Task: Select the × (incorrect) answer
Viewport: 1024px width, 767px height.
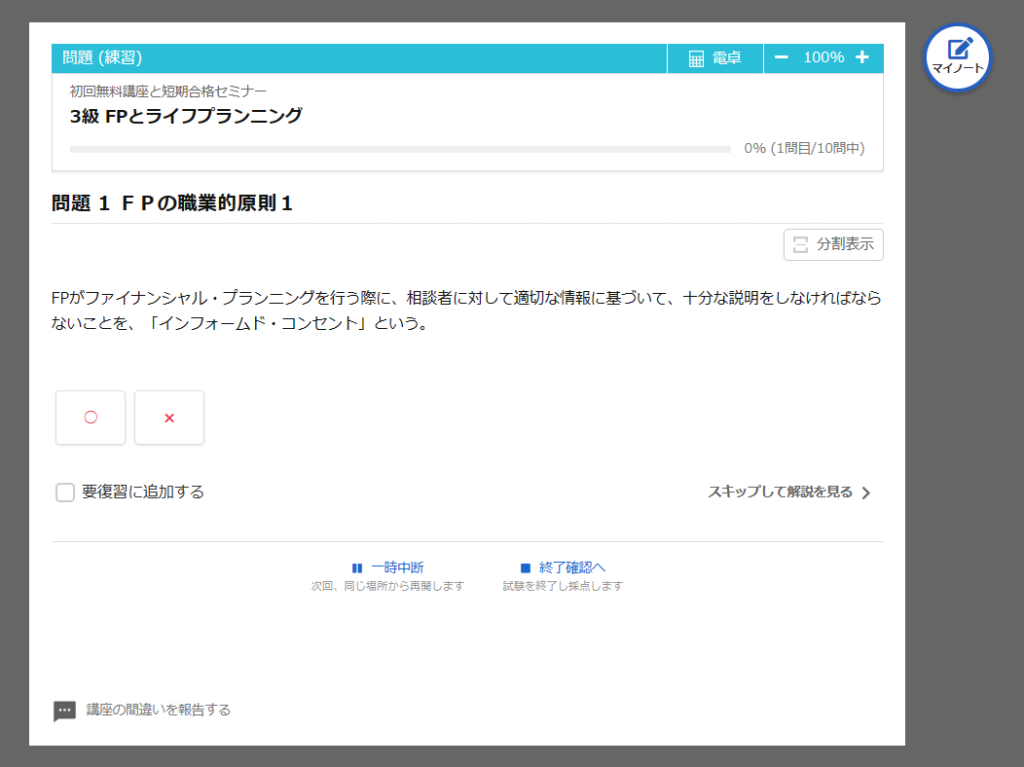Action: click(169, 417)
